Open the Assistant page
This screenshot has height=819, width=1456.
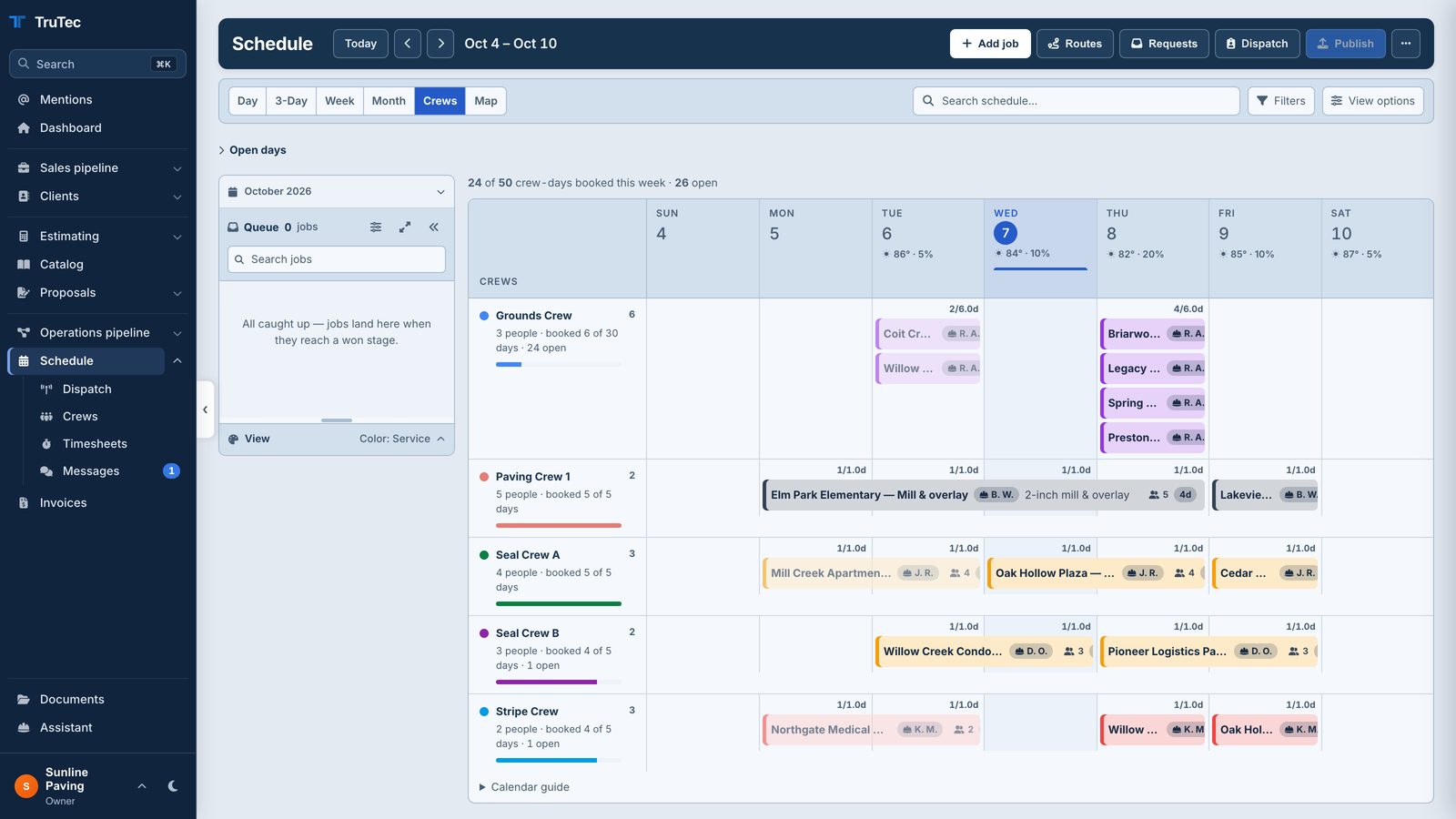97,728
